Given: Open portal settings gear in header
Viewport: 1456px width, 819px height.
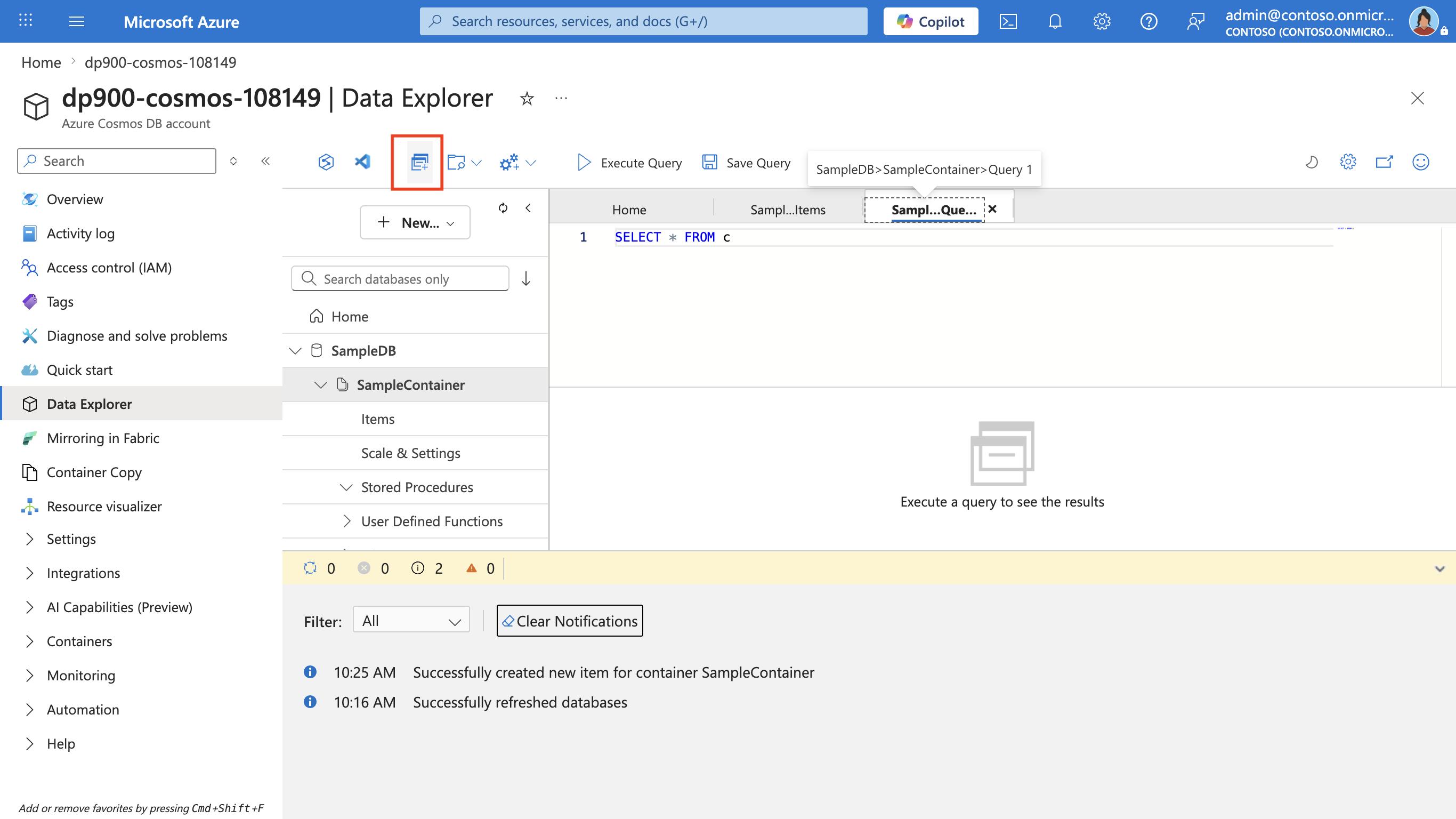Looking at the screenshot, I should (x=1102, y=21).
